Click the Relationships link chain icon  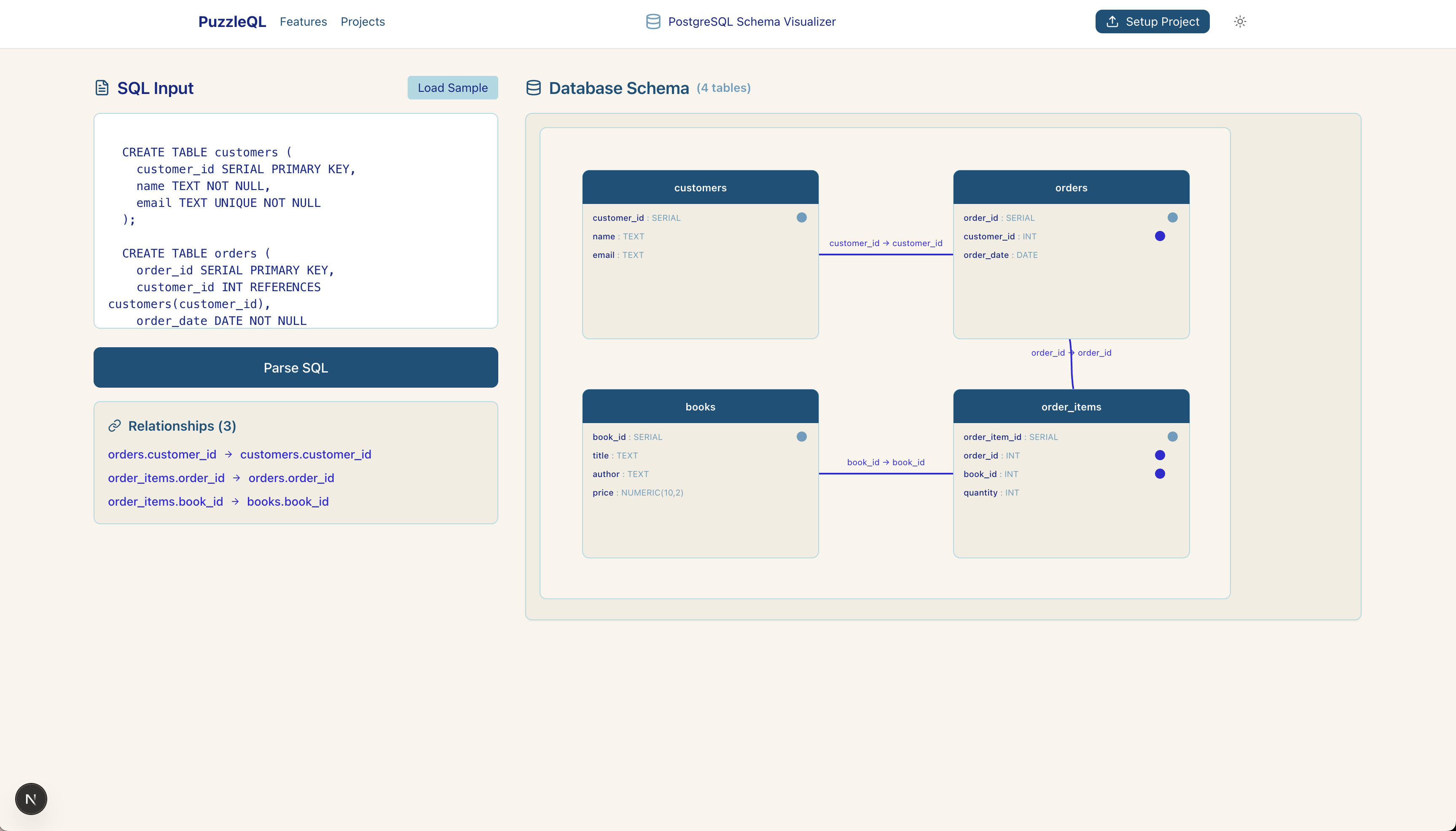tap(115, 426)
